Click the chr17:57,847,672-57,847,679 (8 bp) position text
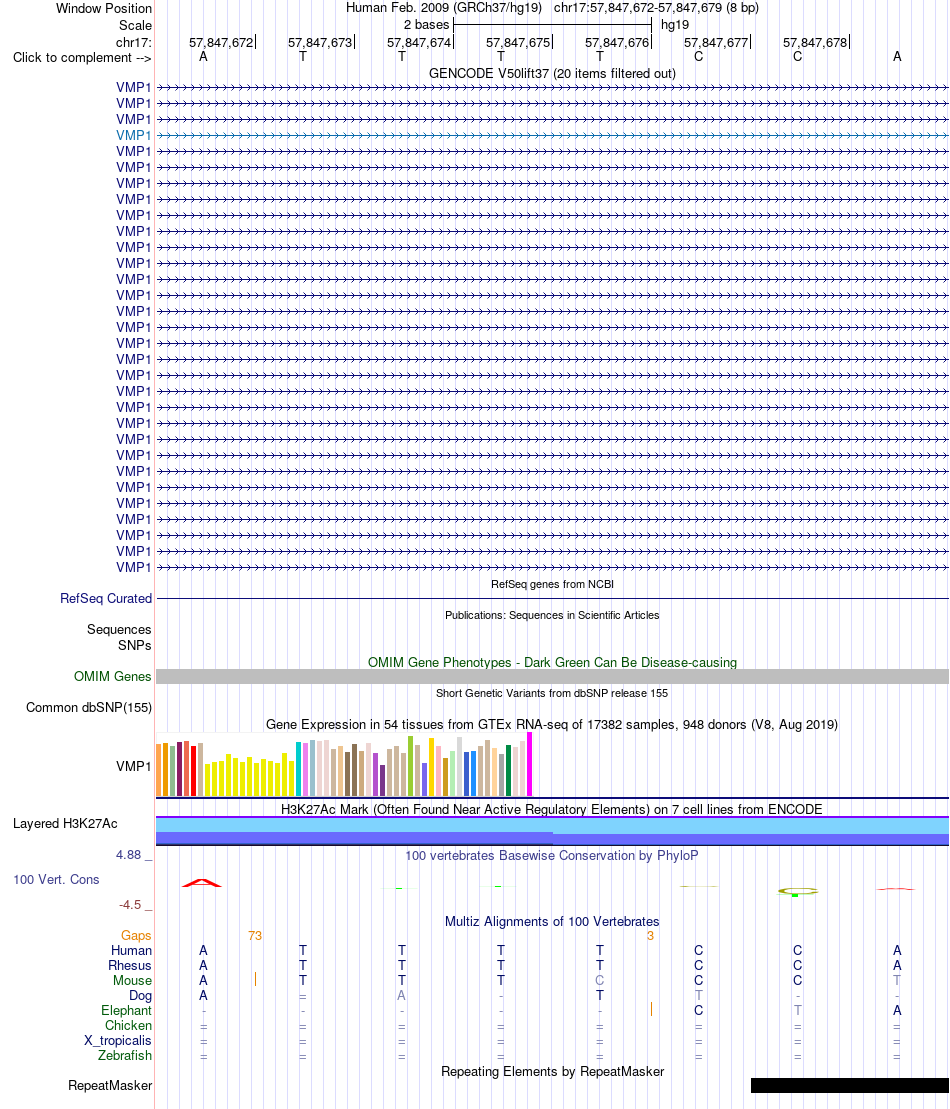Image resolution: width=950 pixels, height=1109 pixels. click(656, 8)
